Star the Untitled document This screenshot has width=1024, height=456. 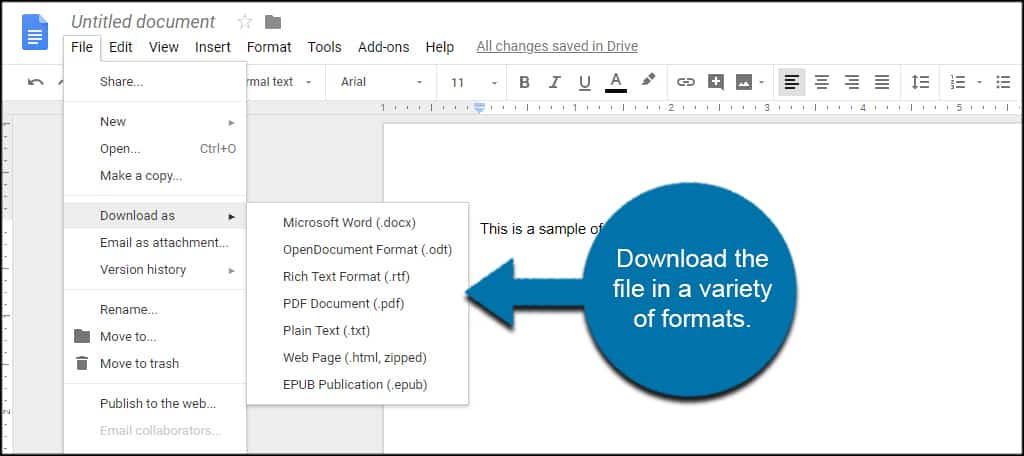[245, 22]
